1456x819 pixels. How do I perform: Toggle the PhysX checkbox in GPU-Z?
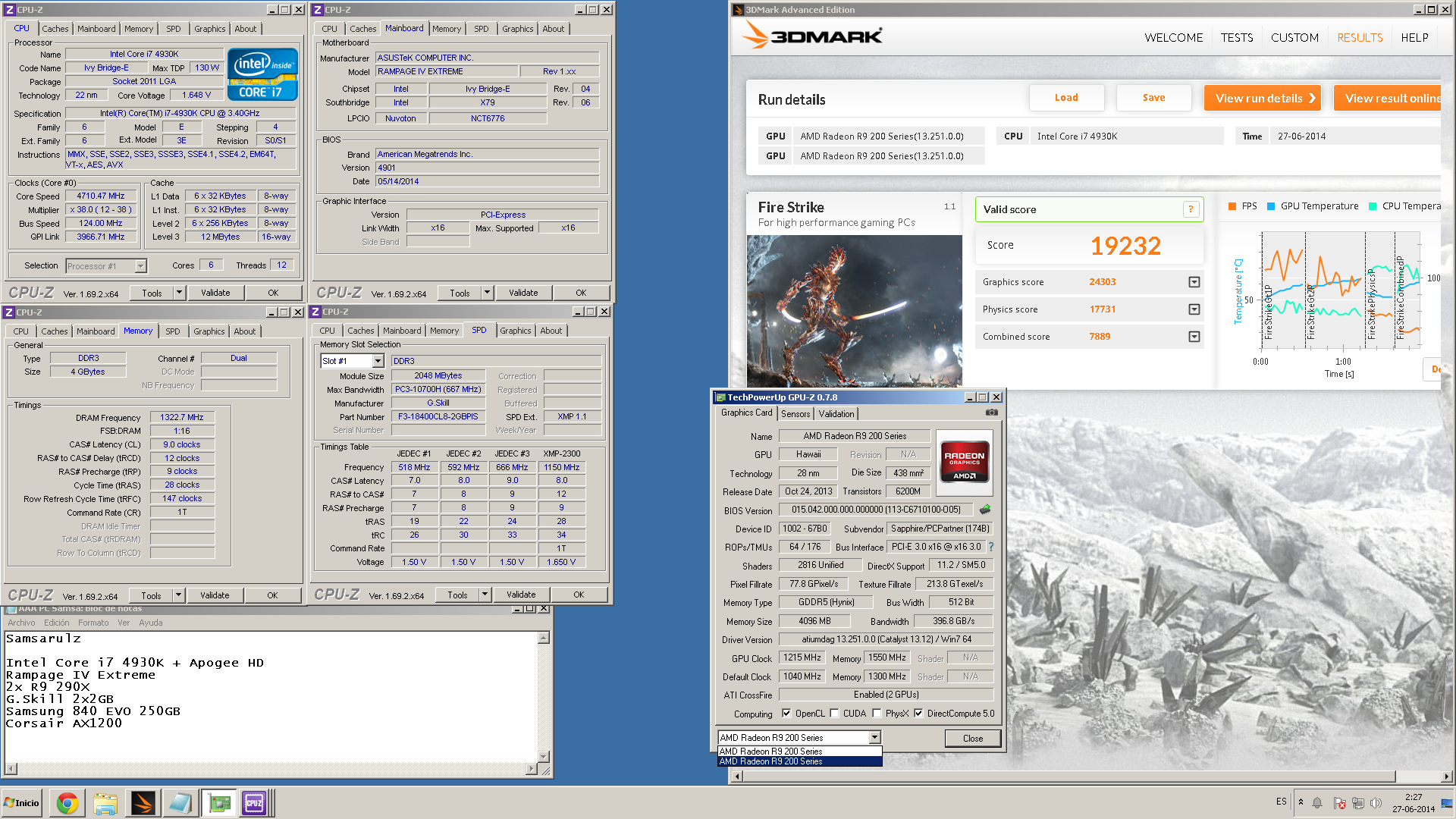click(x=877, y=714)
